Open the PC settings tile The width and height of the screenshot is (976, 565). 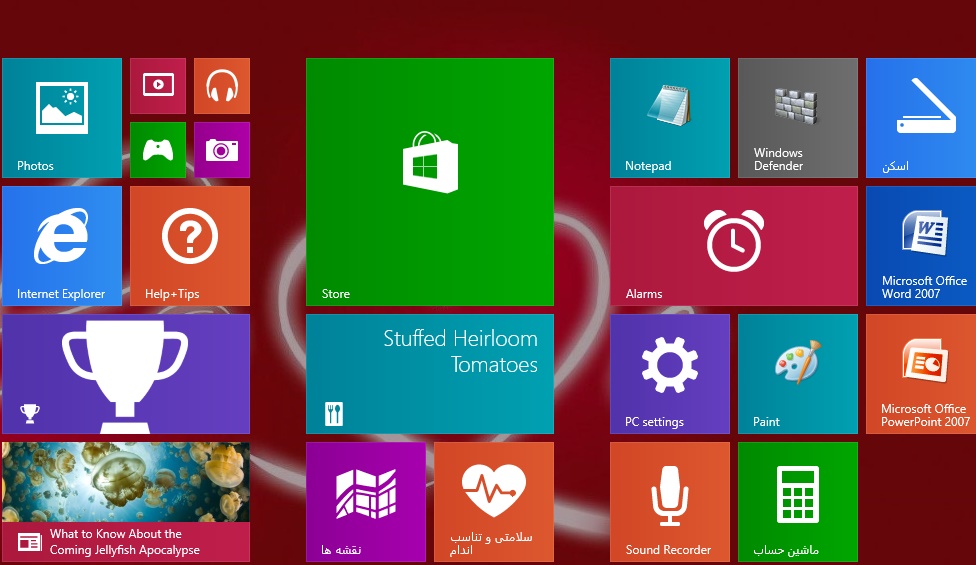[x=670, y=374]
